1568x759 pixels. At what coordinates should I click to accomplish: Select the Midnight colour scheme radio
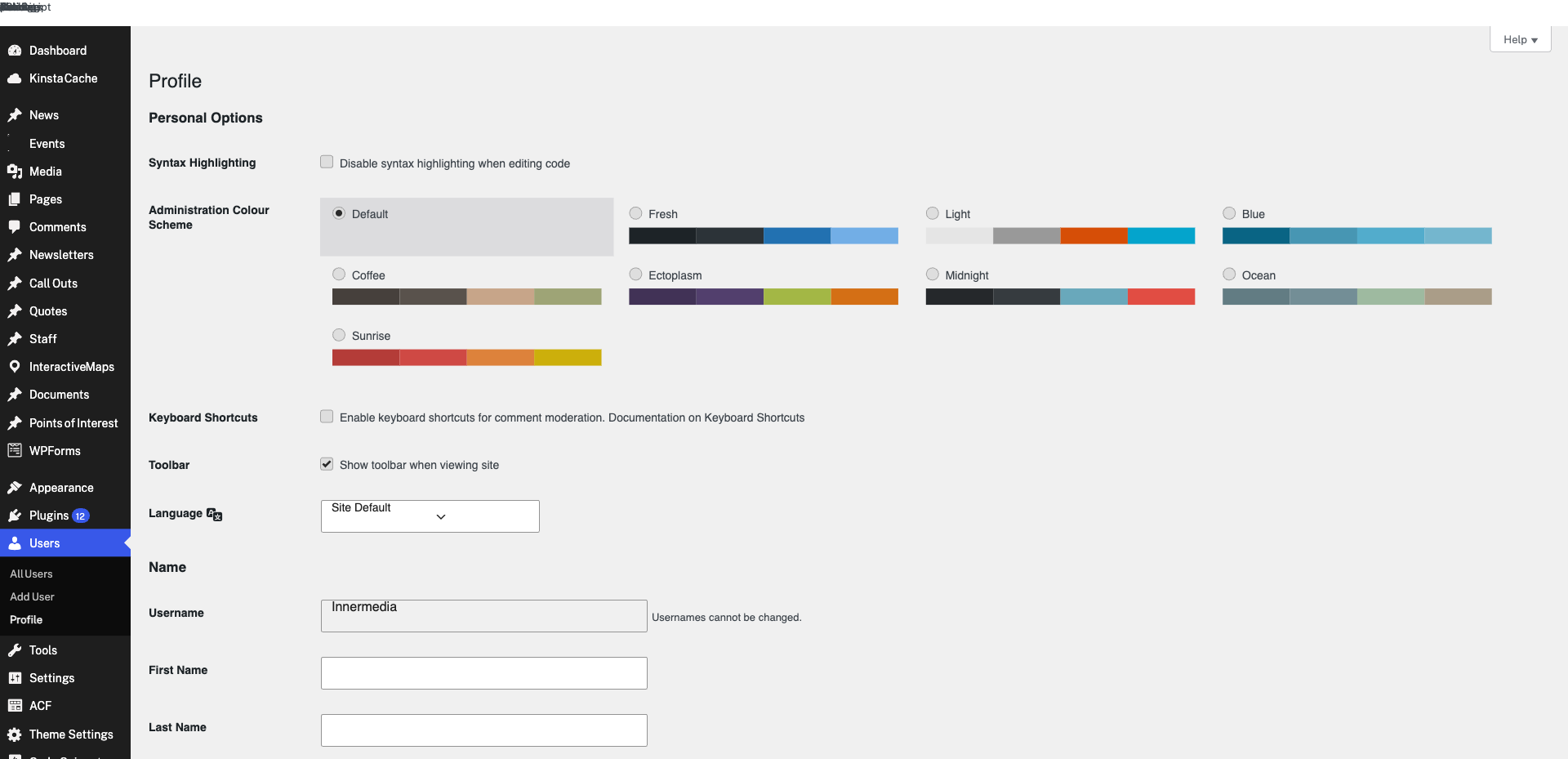pos(933,275)
